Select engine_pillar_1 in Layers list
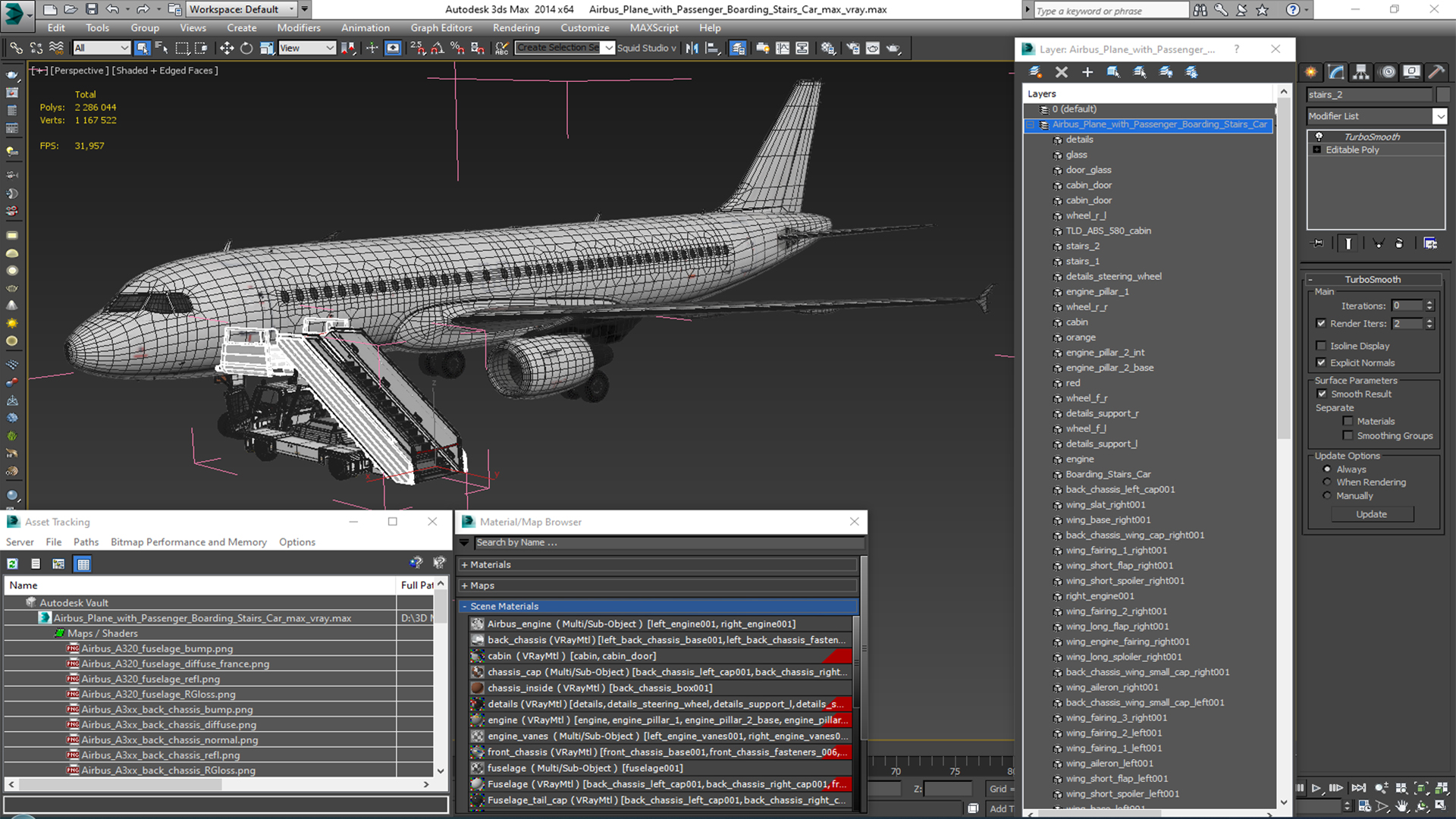1456x819 pixels. (1097, 292)
